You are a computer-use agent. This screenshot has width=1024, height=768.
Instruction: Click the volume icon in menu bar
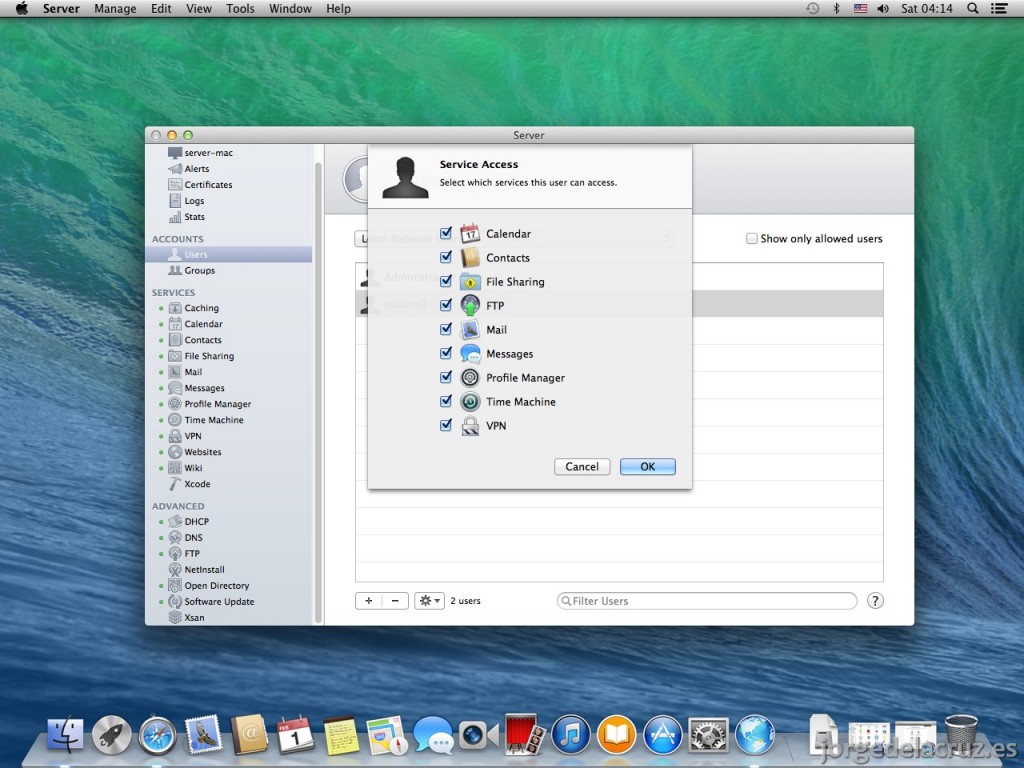[883, 8]
